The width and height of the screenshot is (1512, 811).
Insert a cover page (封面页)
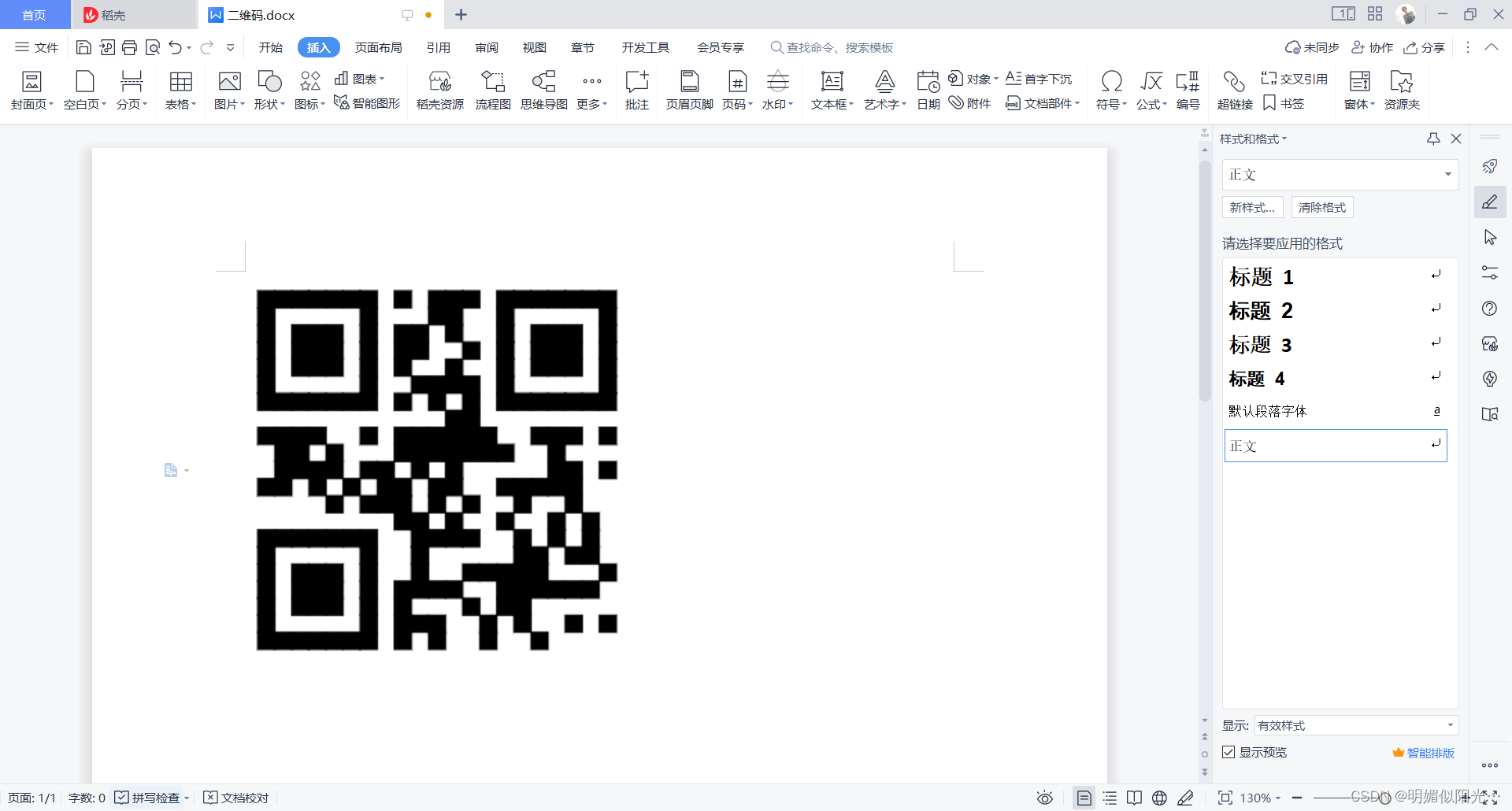[31, 91]
